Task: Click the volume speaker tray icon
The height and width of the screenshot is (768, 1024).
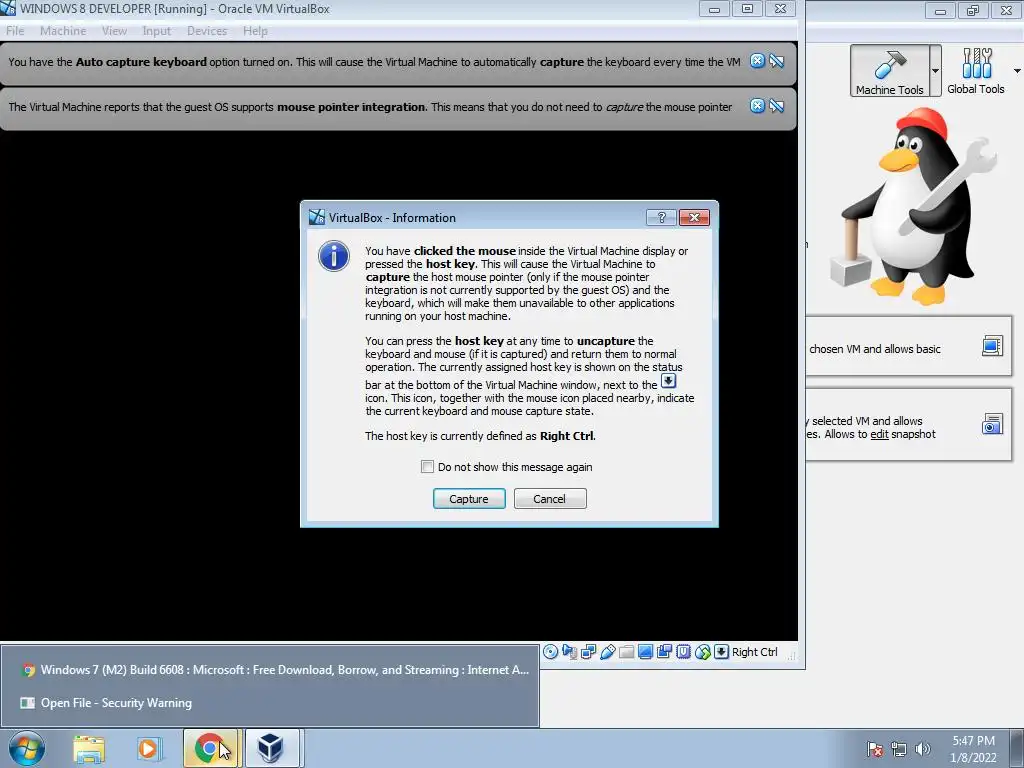Action: [x=922, y=749]
